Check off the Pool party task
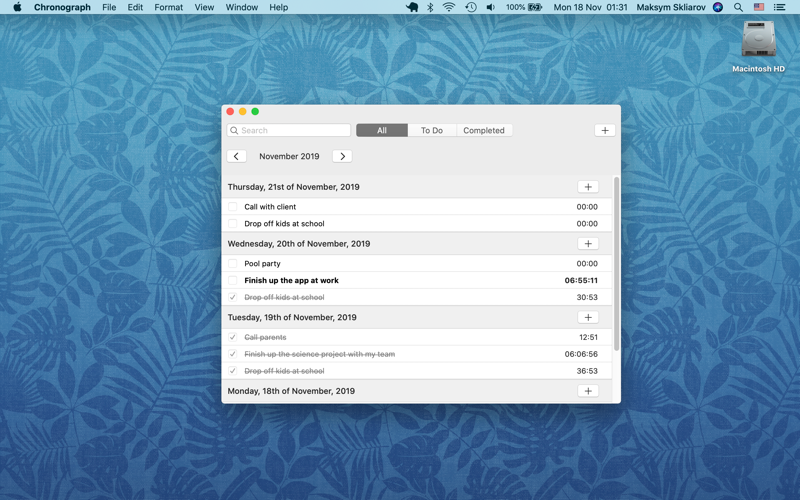Viewport: 800px width, 500px height. click(233, 263)
